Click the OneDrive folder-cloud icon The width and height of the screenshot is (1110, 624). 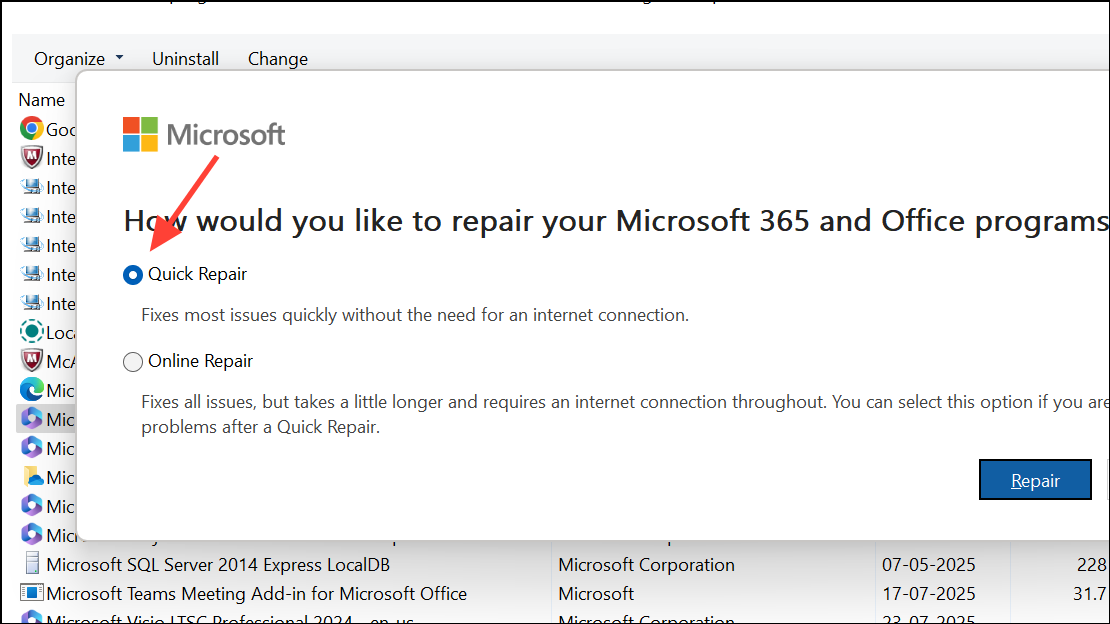coord(32,477)
